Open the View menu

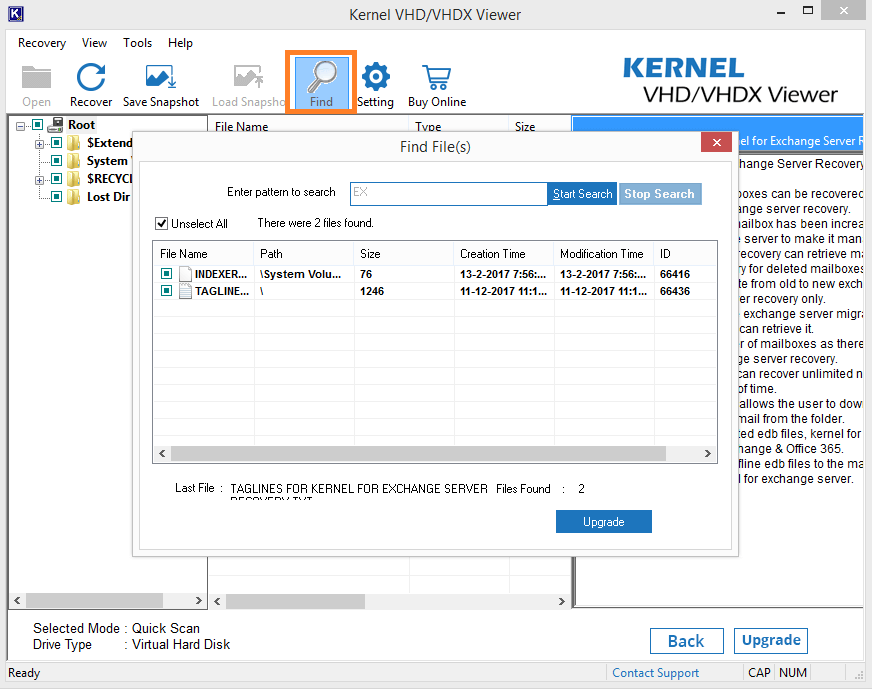click(94, 43)
